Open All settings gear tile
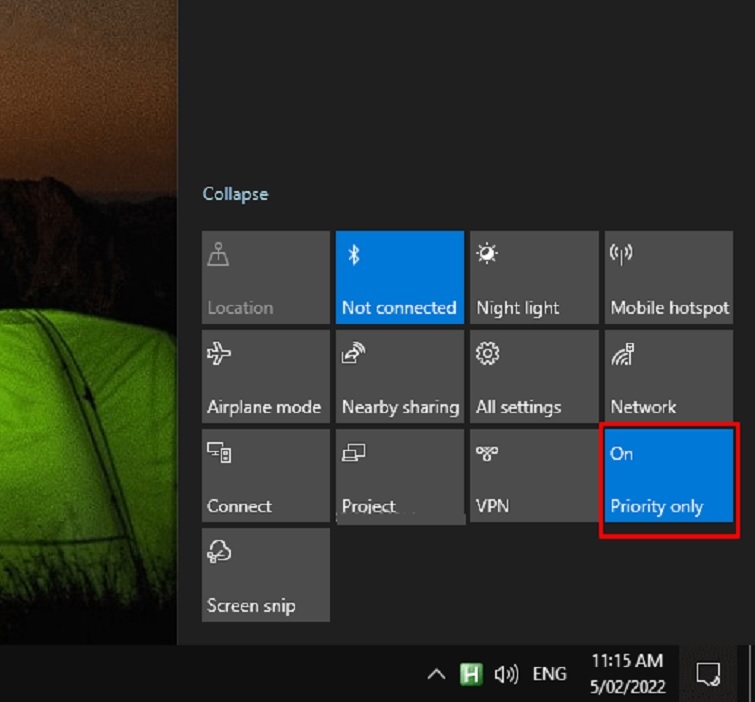The height and width of the screenshot is (702, 755). tap(533, 376)
